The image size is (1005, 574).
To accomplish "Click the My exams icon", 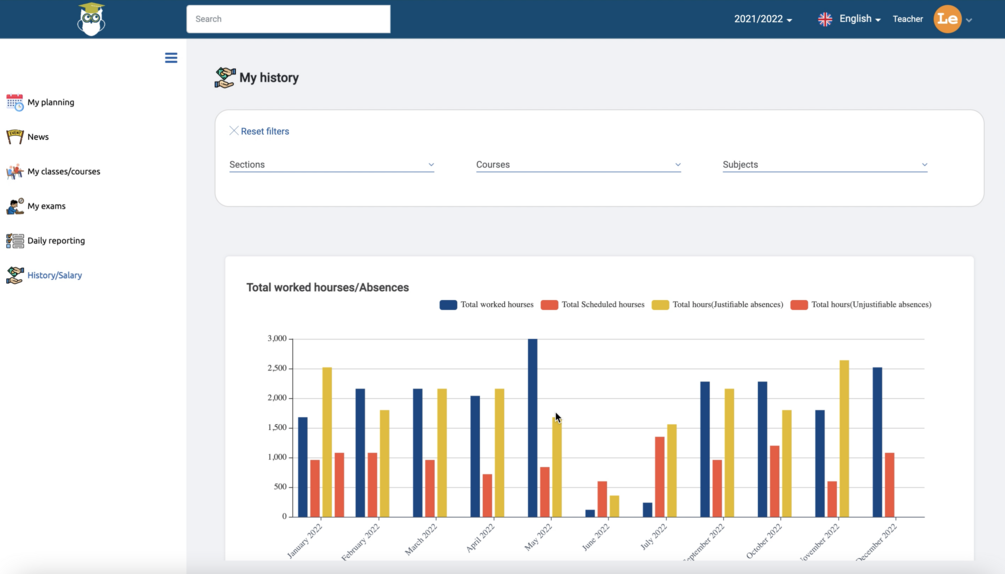I will coord(15,206).
